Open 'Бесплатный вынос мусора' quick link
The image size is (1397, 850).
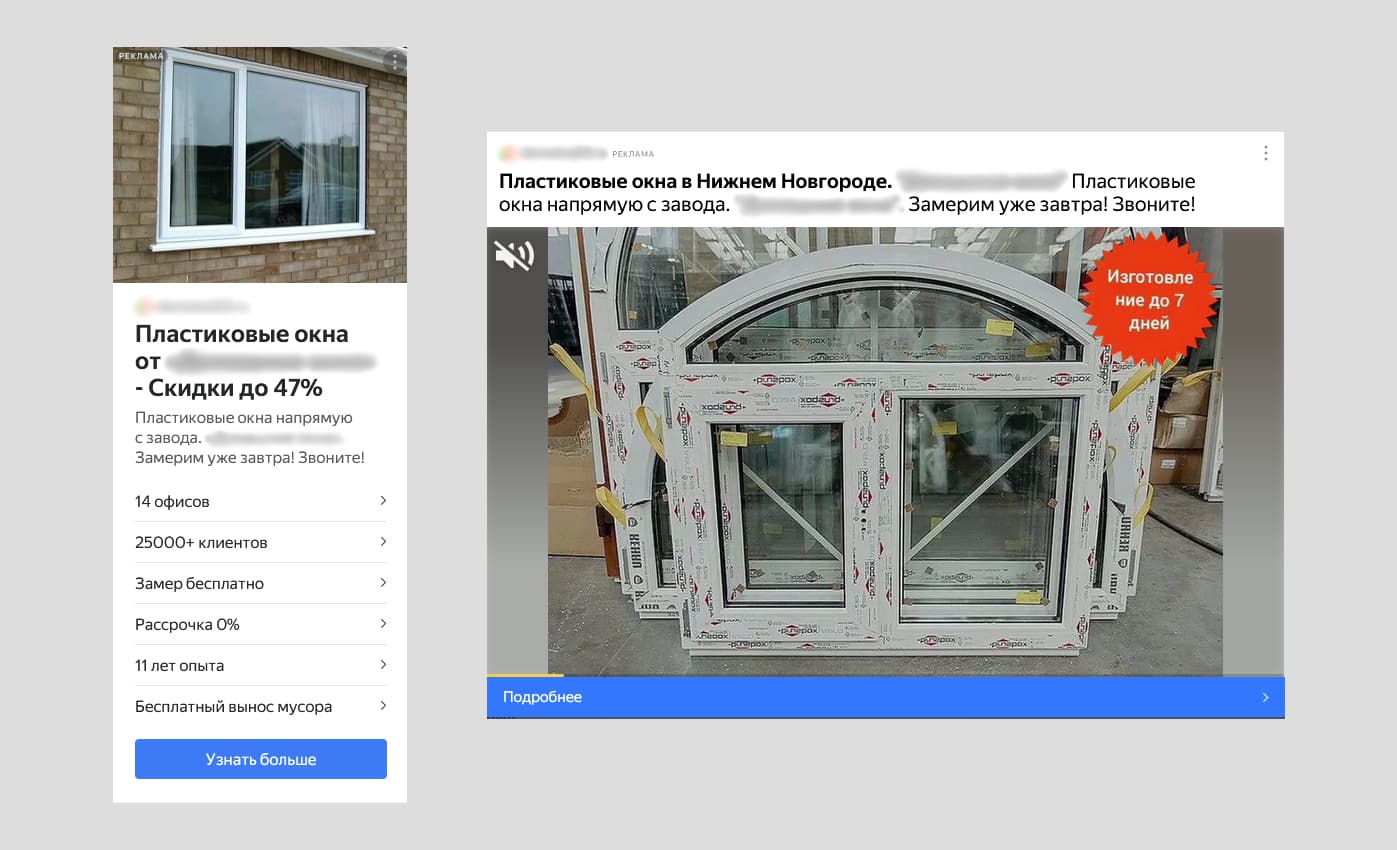coord(261,706)
